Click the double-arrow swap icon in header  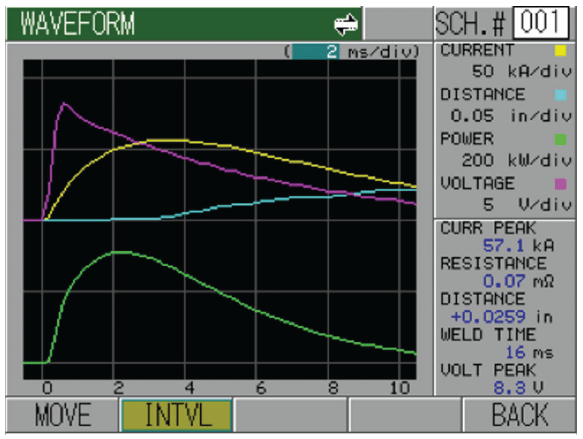click(346, 24)
